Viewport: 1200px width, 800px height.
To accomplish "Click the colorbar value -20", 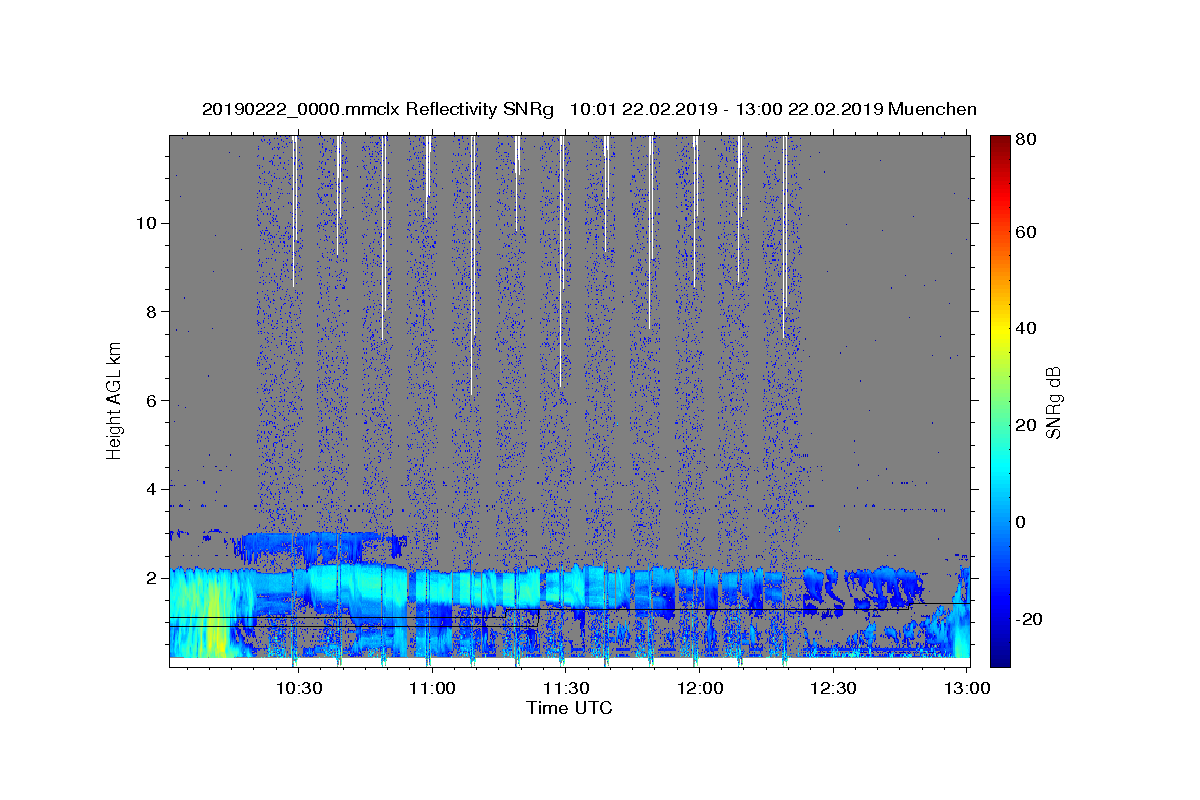I will click(1029, 619).
